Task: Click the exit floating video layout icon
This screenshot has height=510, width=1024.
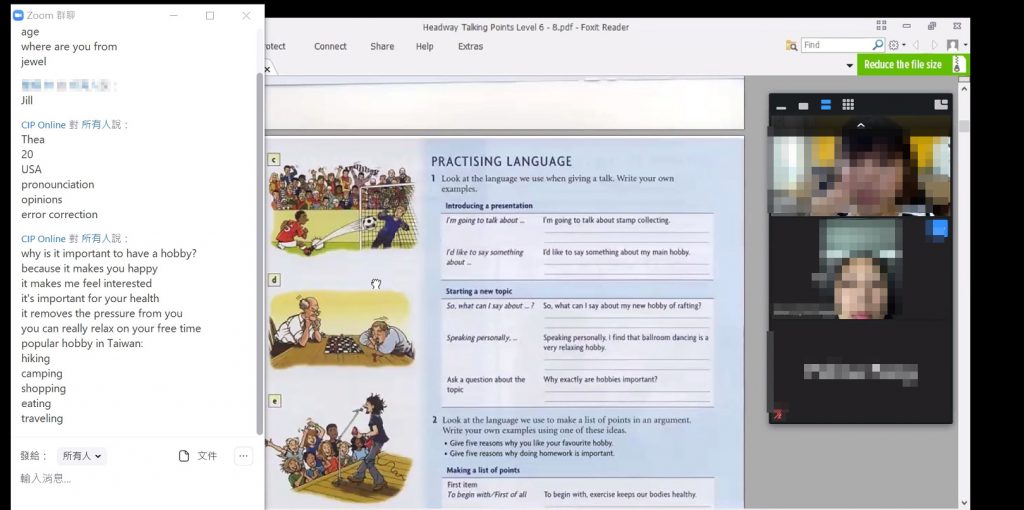Action: pyautogui.click(x=941, y=104)
